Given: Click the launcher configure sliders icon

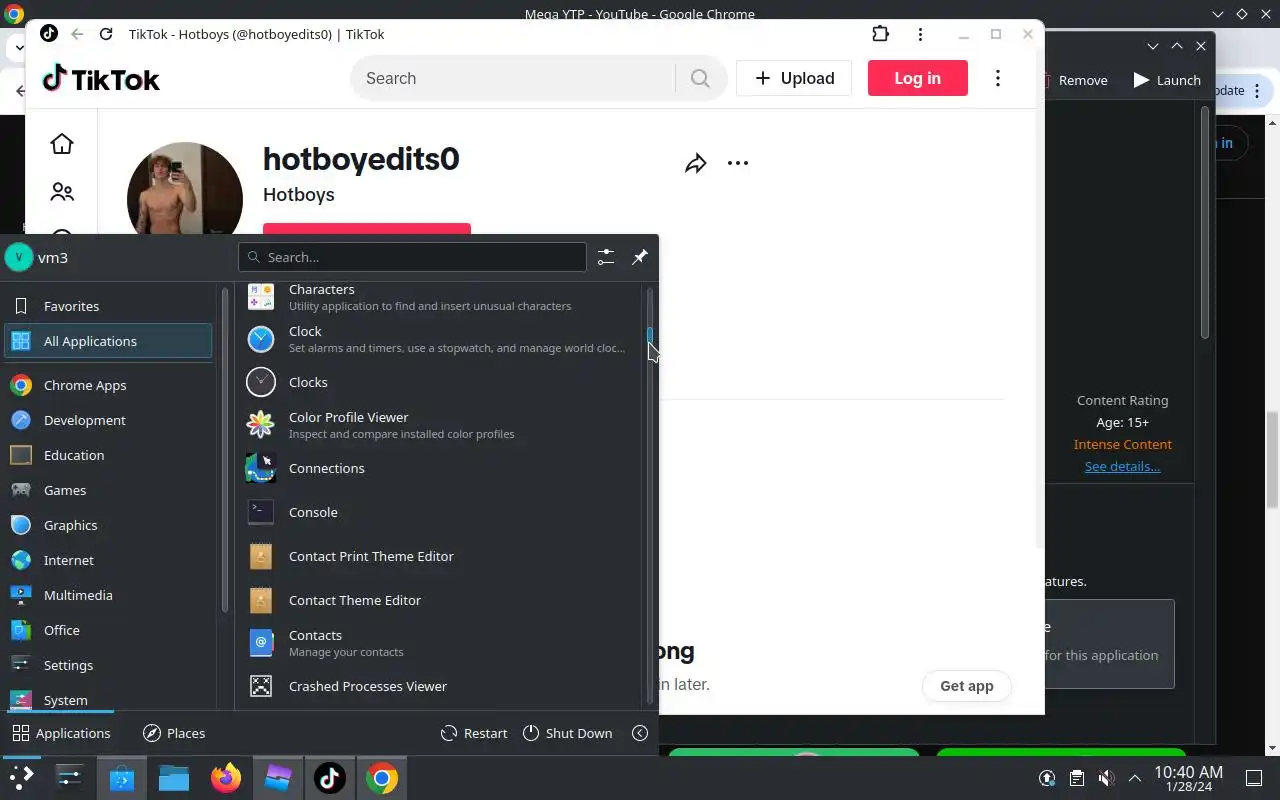Looking at the screenshot, I should [606, 257].
